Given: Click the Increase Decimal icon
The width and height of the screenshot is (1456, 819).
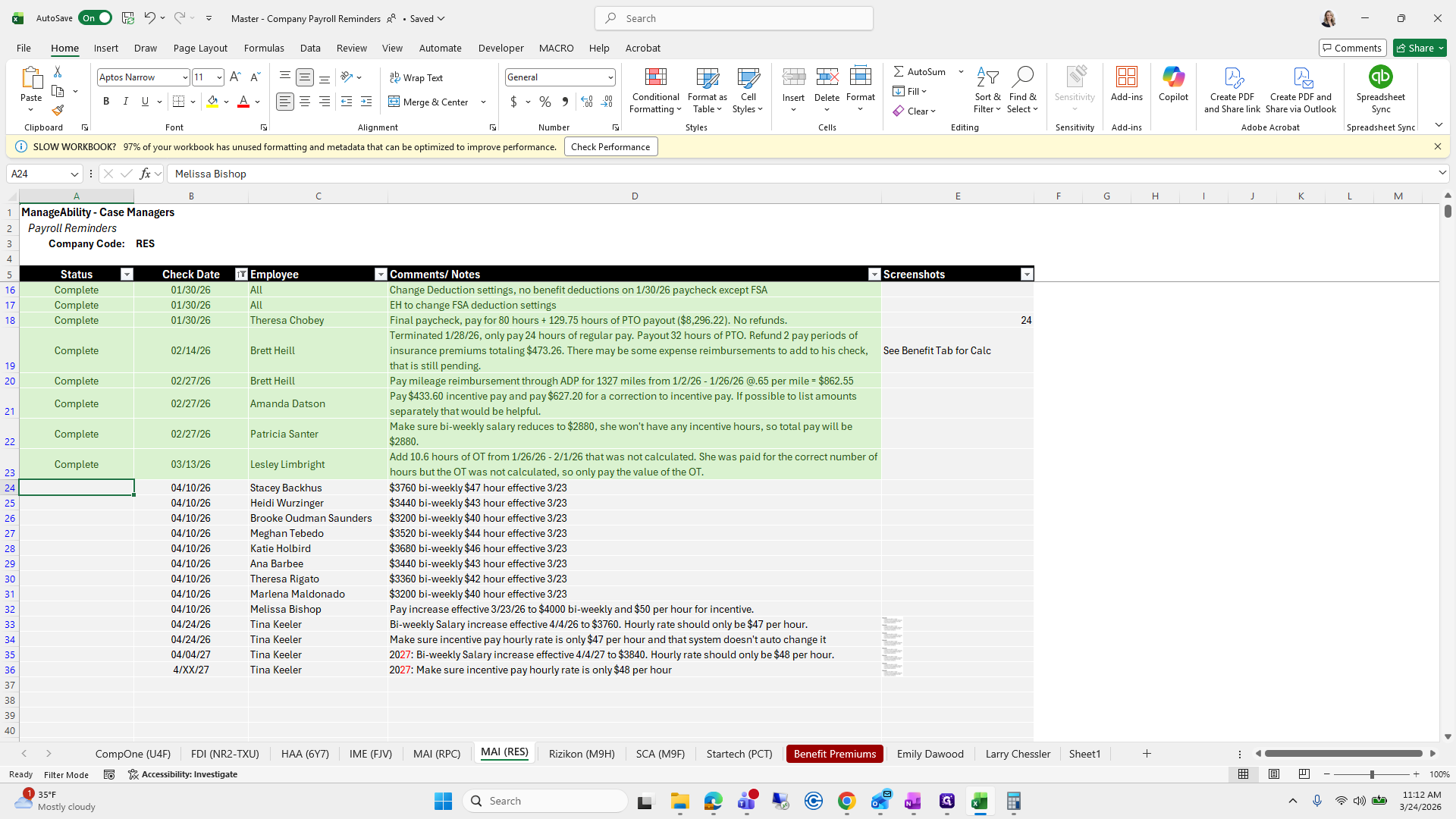Looking at the screenshot, I should click(586, 102).
